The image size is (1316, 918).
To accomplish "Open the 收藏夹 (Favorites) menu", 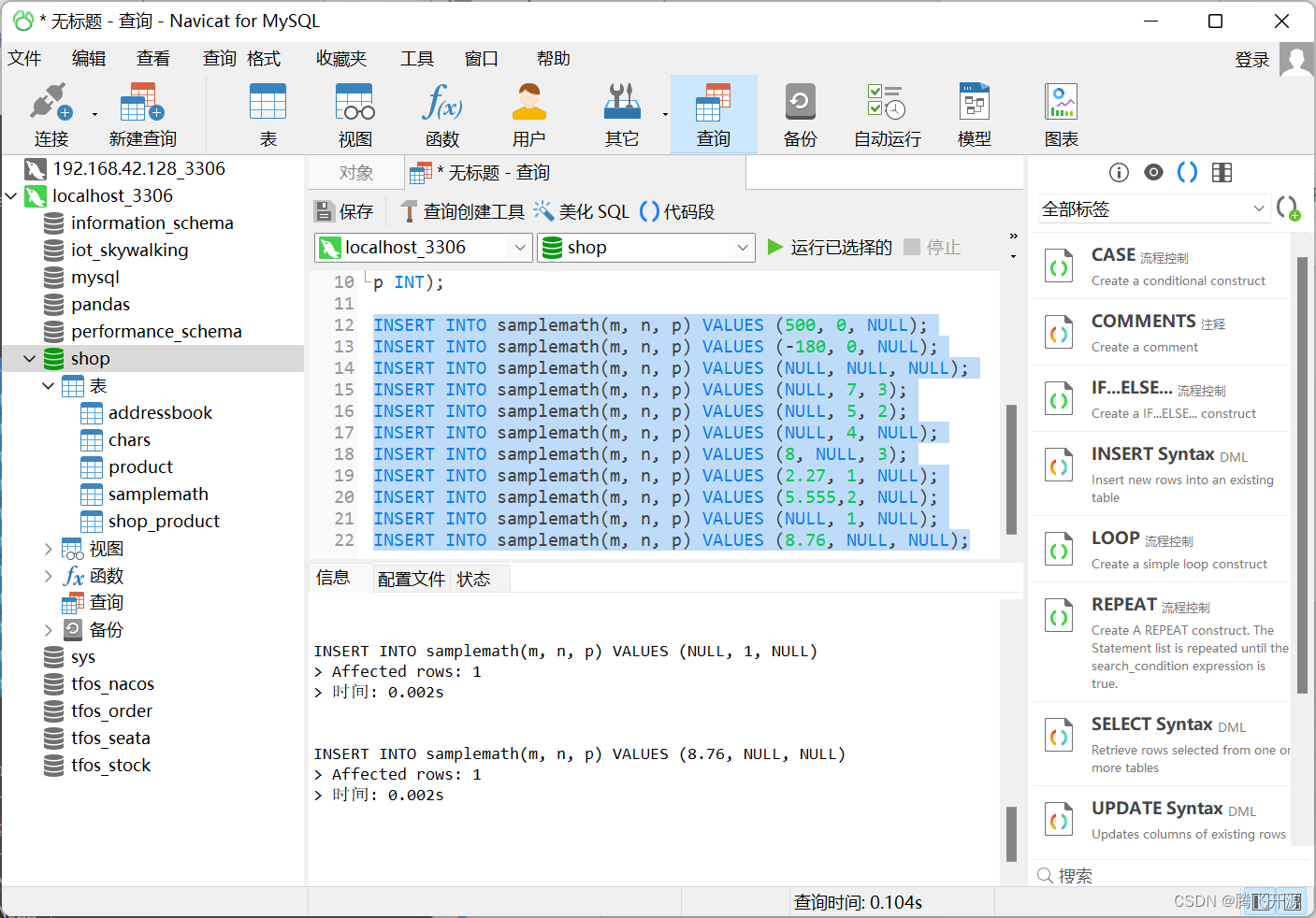I will (341, 59).
